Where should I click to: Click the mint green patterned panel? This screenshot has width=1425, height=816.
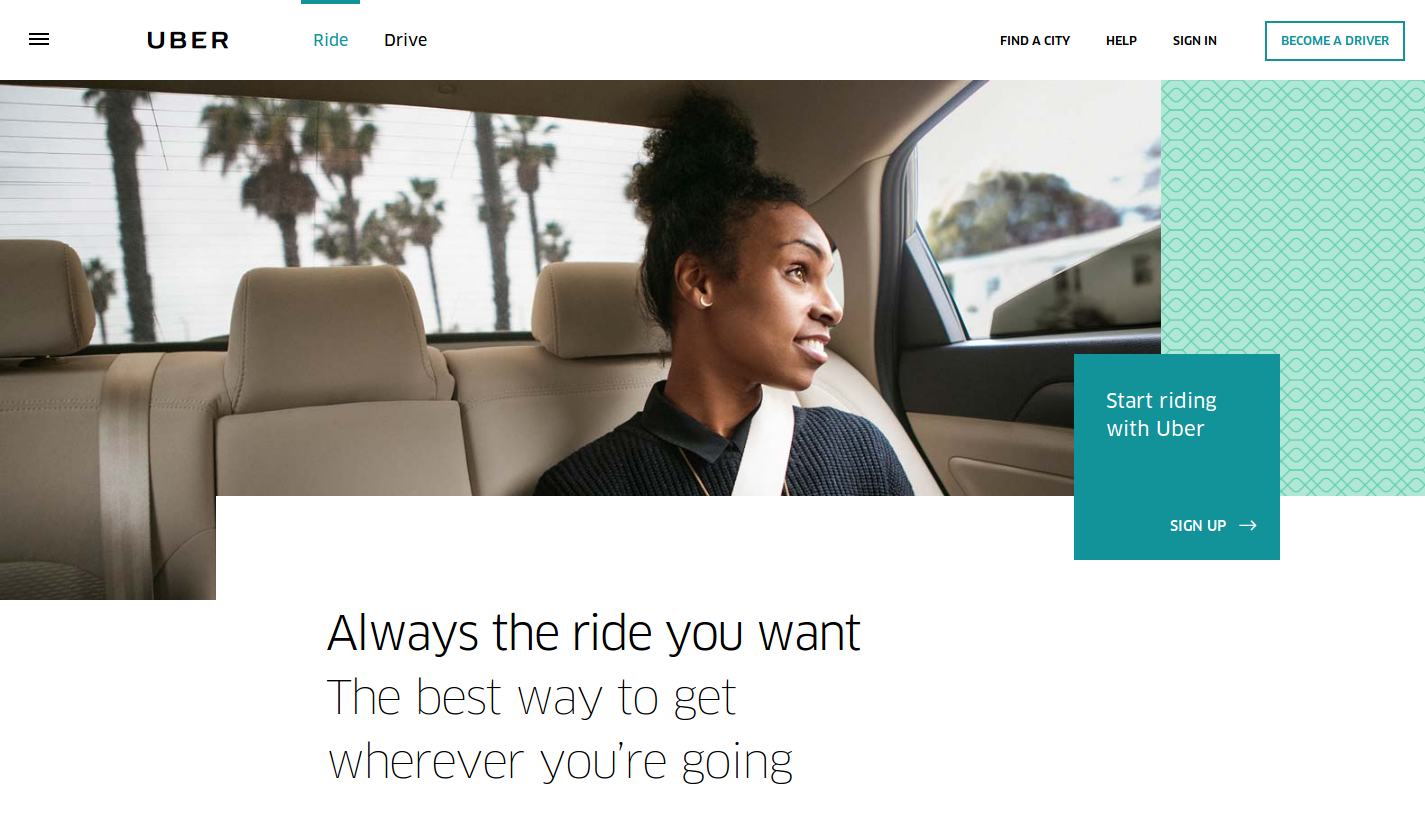[1293, 220]
